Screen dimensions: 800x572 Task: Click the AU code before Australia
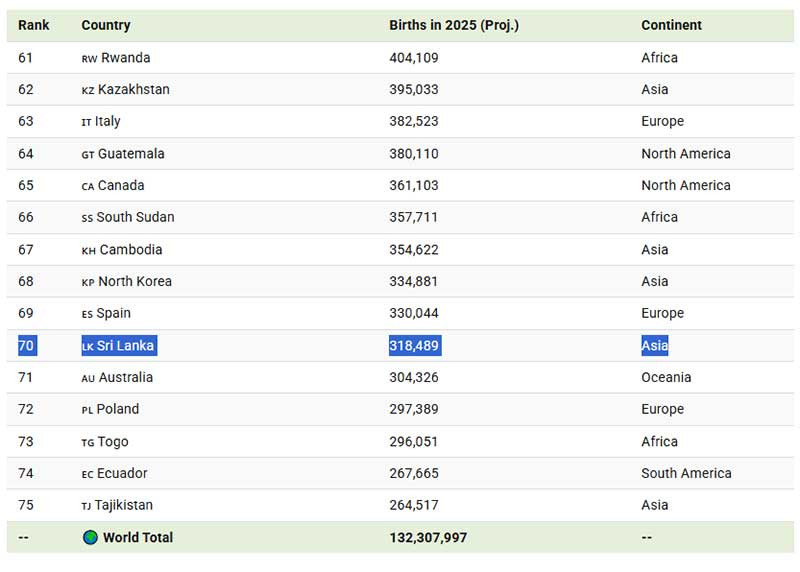(88, 378)
